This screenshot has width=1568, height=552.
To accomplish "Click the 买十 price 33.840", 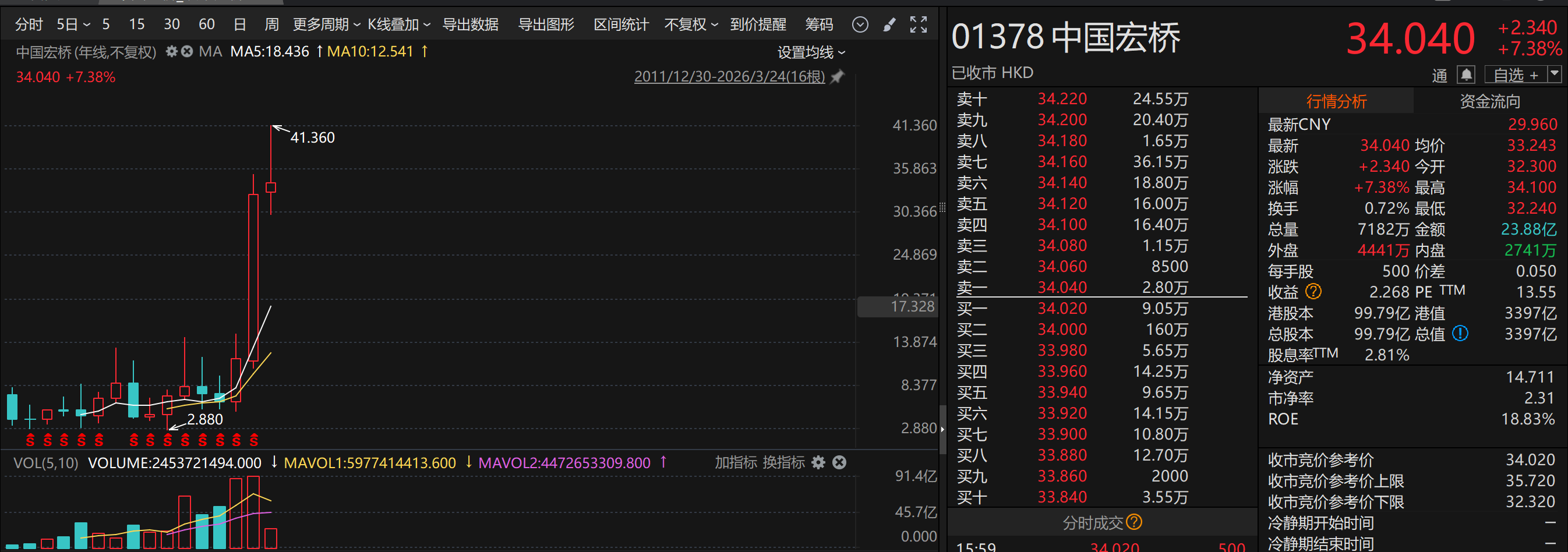I will 1062,497.
